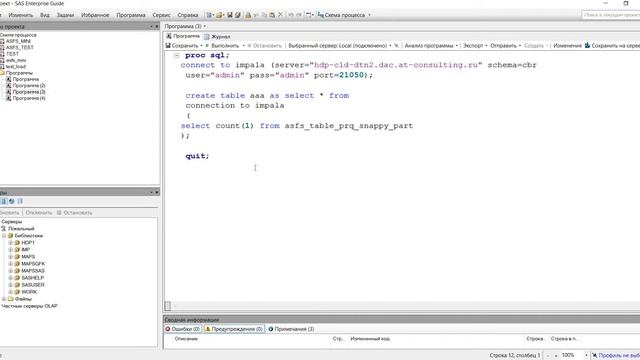Close the project tree panel
This screenshot has width=640, height=360.
pos(157,27)
